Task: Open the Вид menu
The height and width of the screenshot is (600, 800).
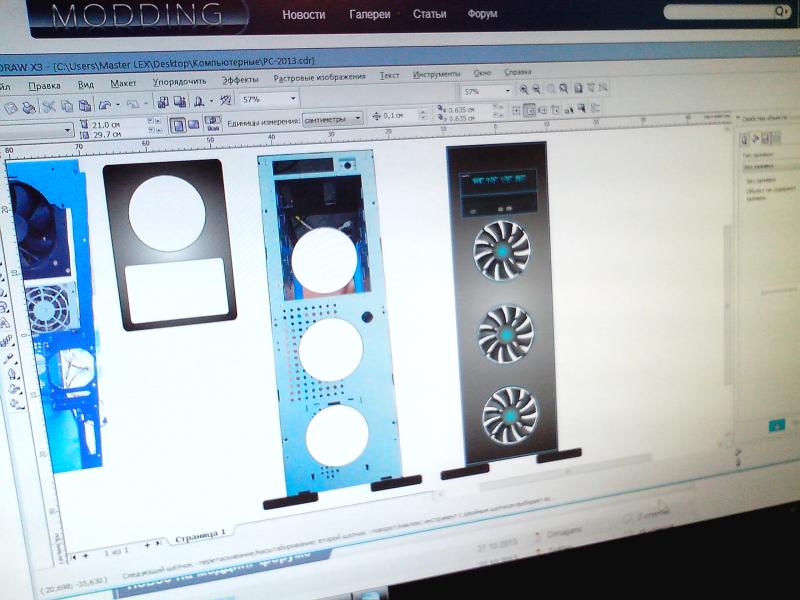Action: [x=86, y=85]
